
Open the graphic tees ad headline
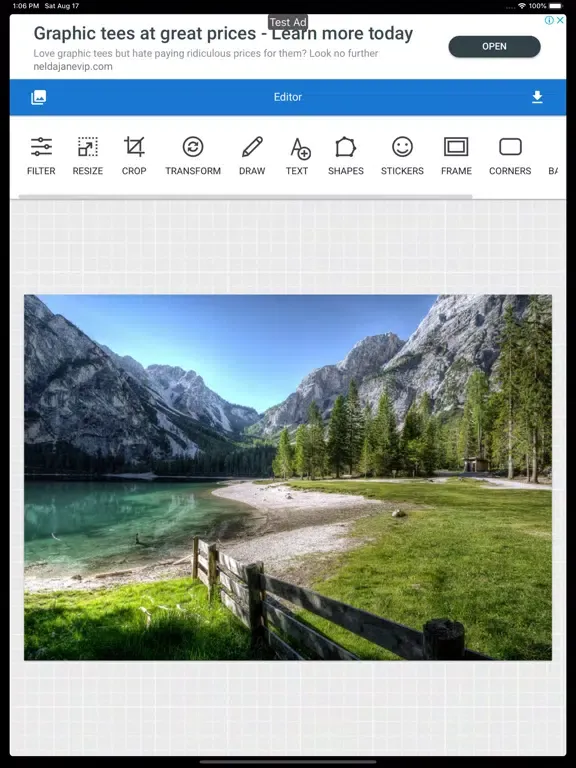coord(223,33)
